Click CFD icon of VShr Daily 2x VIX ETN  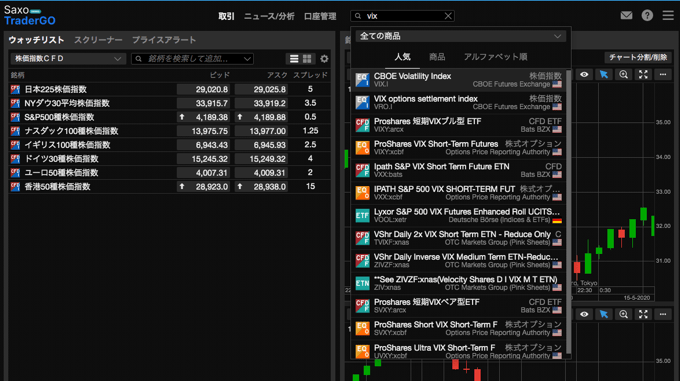[x=362, y=238]
